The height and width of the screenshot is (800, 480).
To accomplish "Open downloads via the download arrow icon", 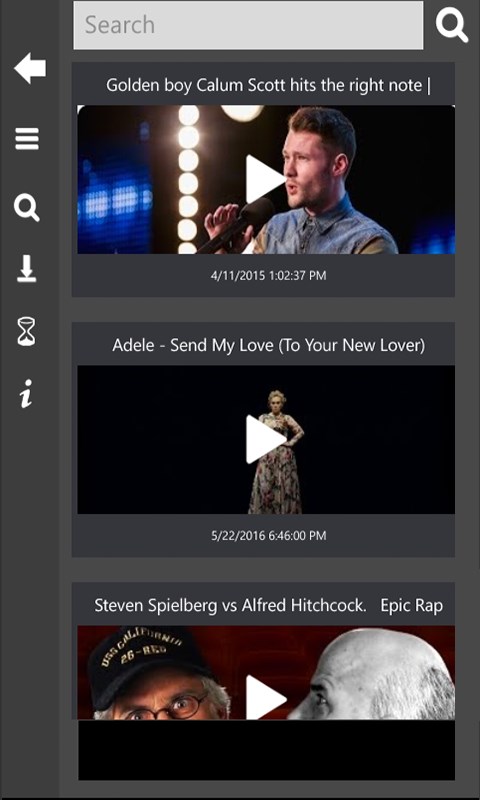I will pos(27,269).
